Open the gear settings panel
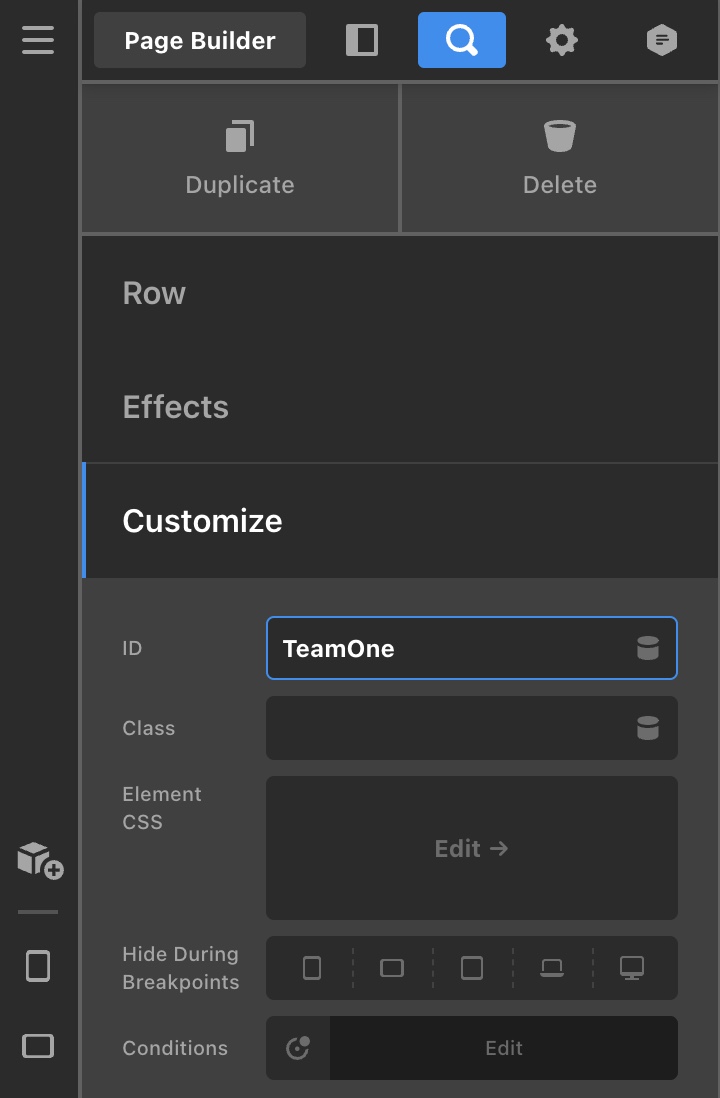 (x=562, y=40)
